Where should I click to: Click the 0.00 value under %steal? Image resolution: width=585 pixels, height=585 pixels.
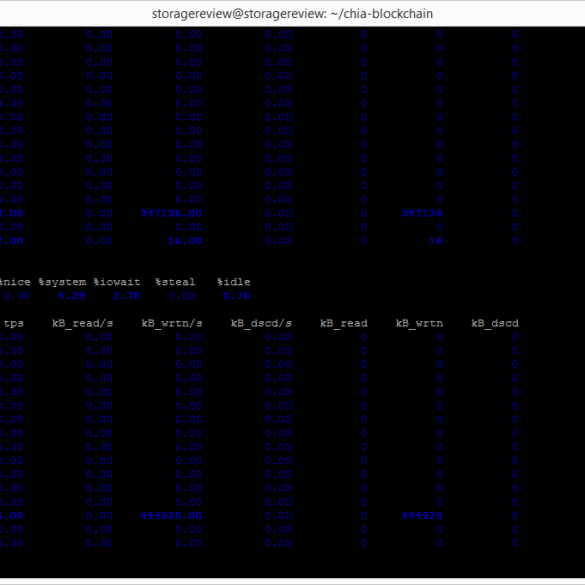[182, 296]
